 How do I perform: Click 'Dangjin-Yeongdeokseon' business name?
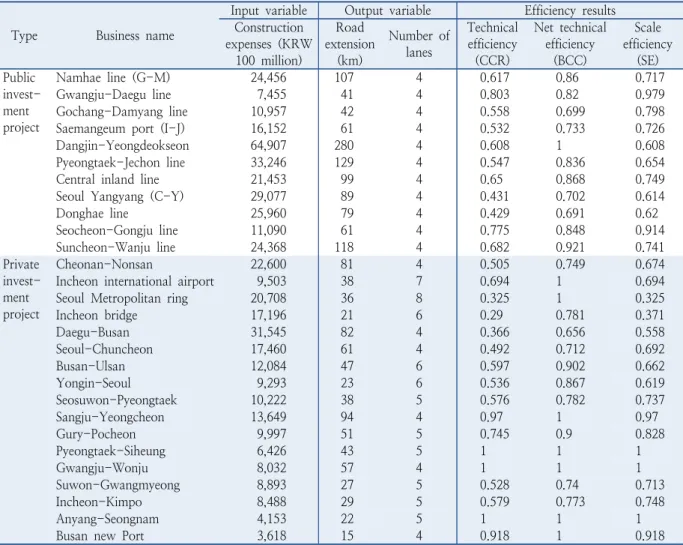click(x=122, y=146)
